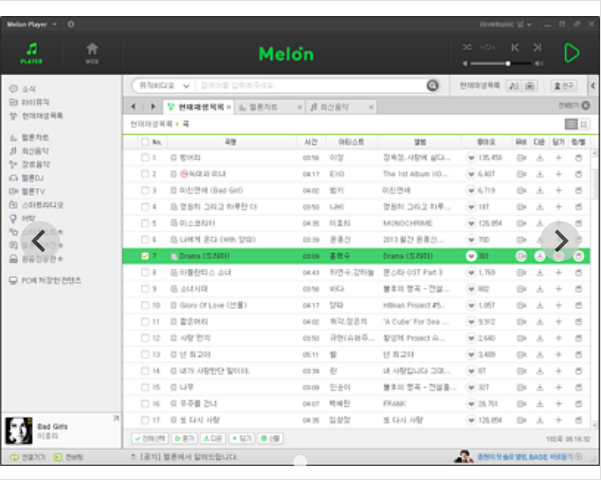The width and height of the screenshot is (601, 481).
Task: Open like dropdown for MONOCHROME row
Action: (471, 223)
